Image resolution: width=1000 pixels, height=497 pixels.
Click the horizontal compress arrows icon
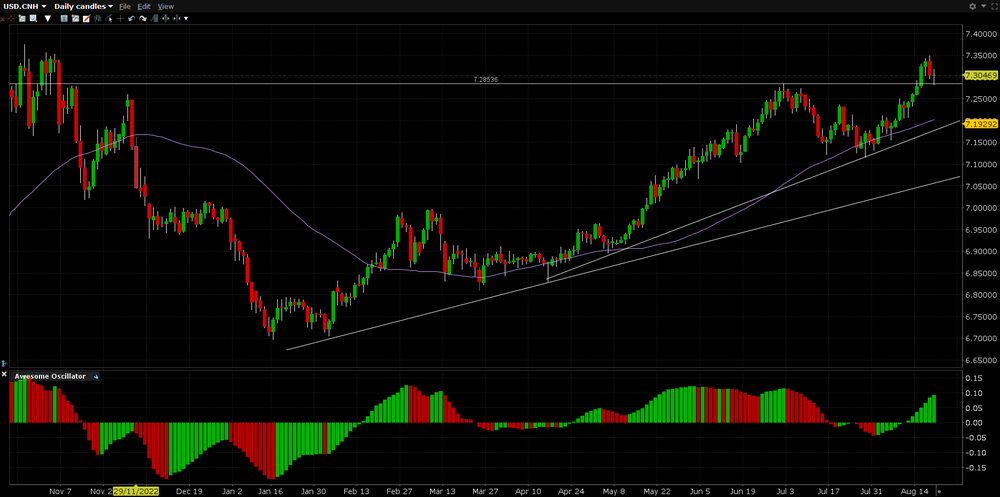(x=177, y=19)
